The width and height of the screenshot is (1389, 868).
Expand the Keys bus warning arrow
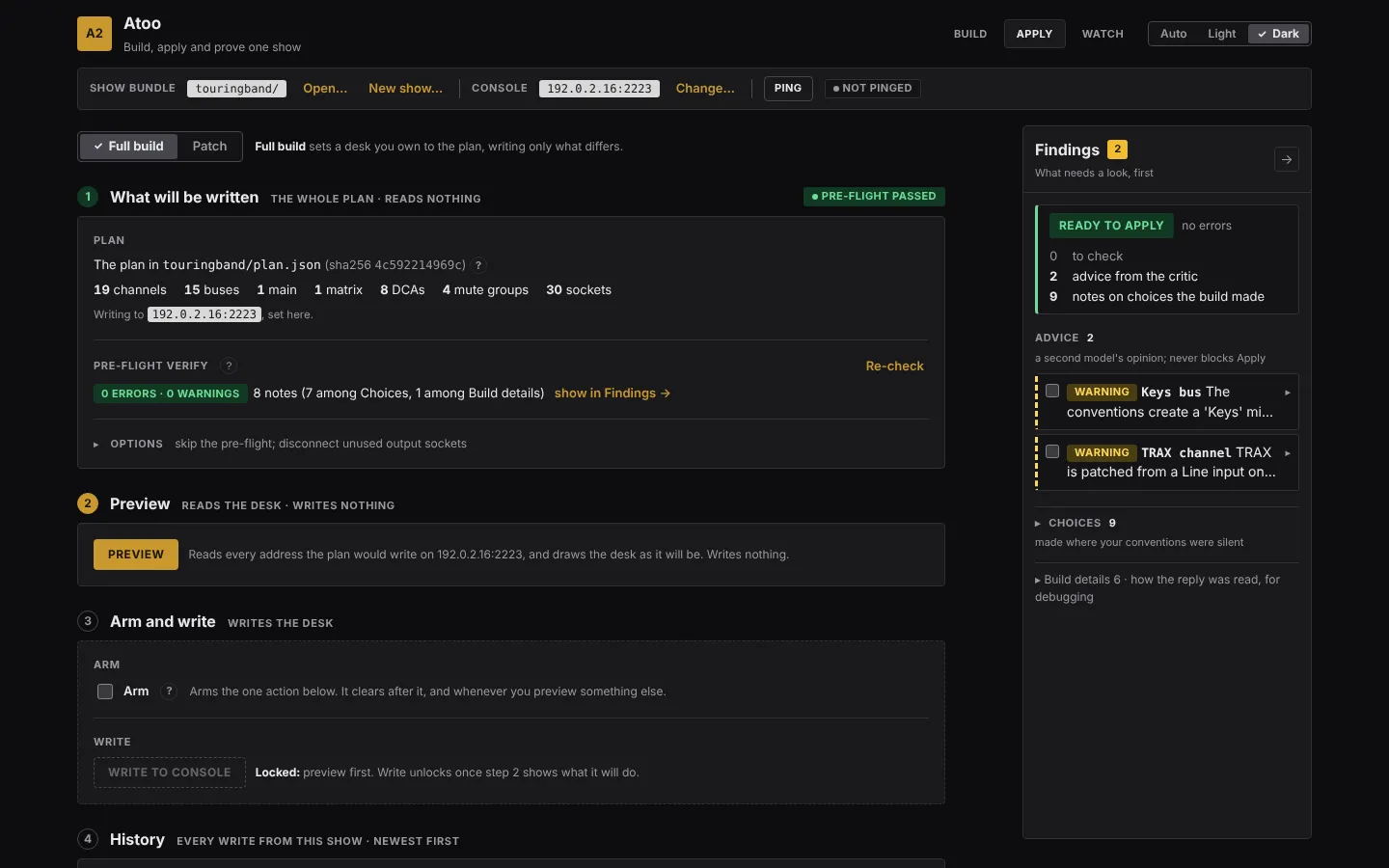(1288, 393)
